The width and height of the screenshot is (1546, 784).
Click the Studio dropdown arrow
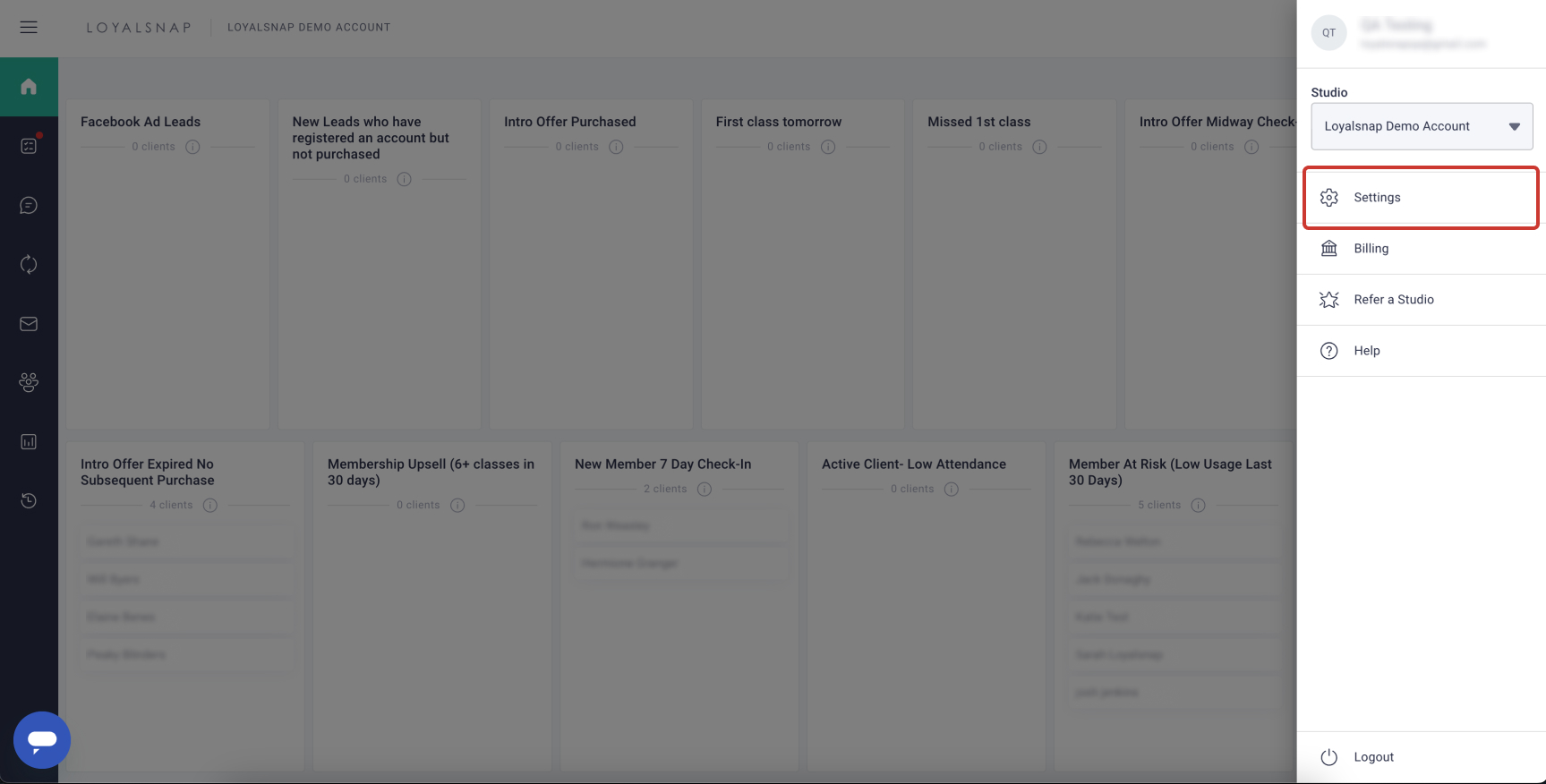pyautogui.click(x=1514, y=126)
